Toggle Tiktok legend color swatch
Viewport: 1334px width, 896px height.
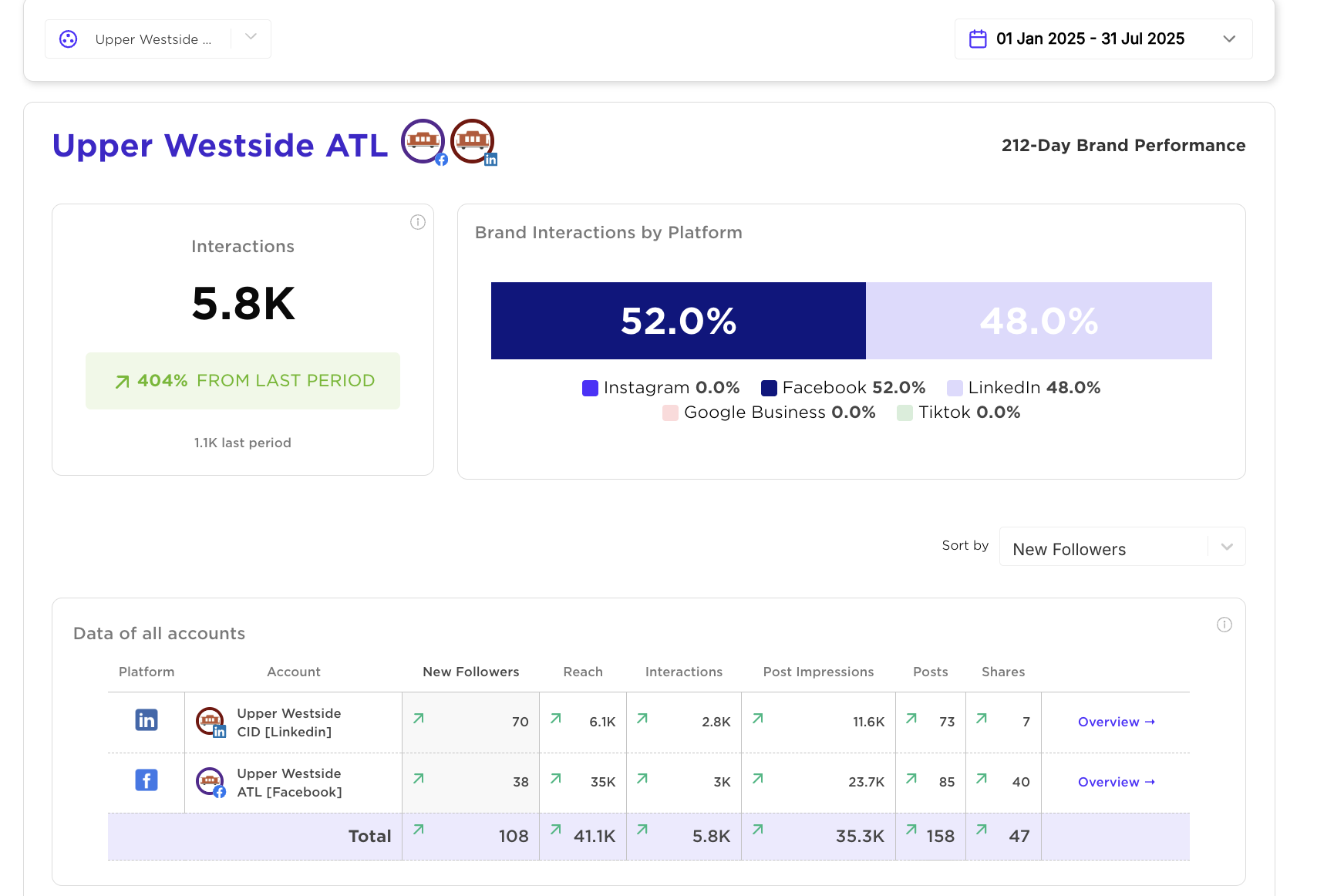[x=904, y=413]
